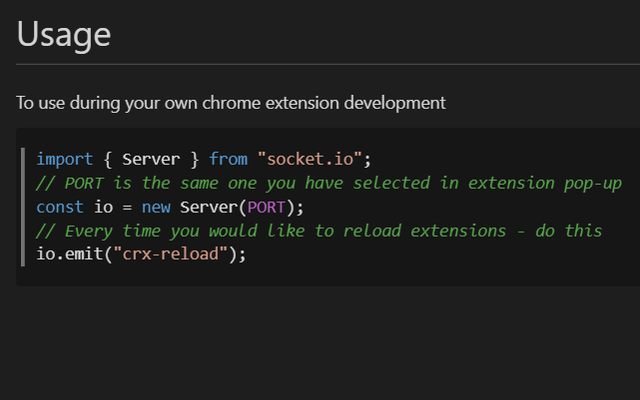This screenshot has width=640, height=400.
Task: Click the line "const io = new Server(PORT);"
Action: (x=170, y=207)
